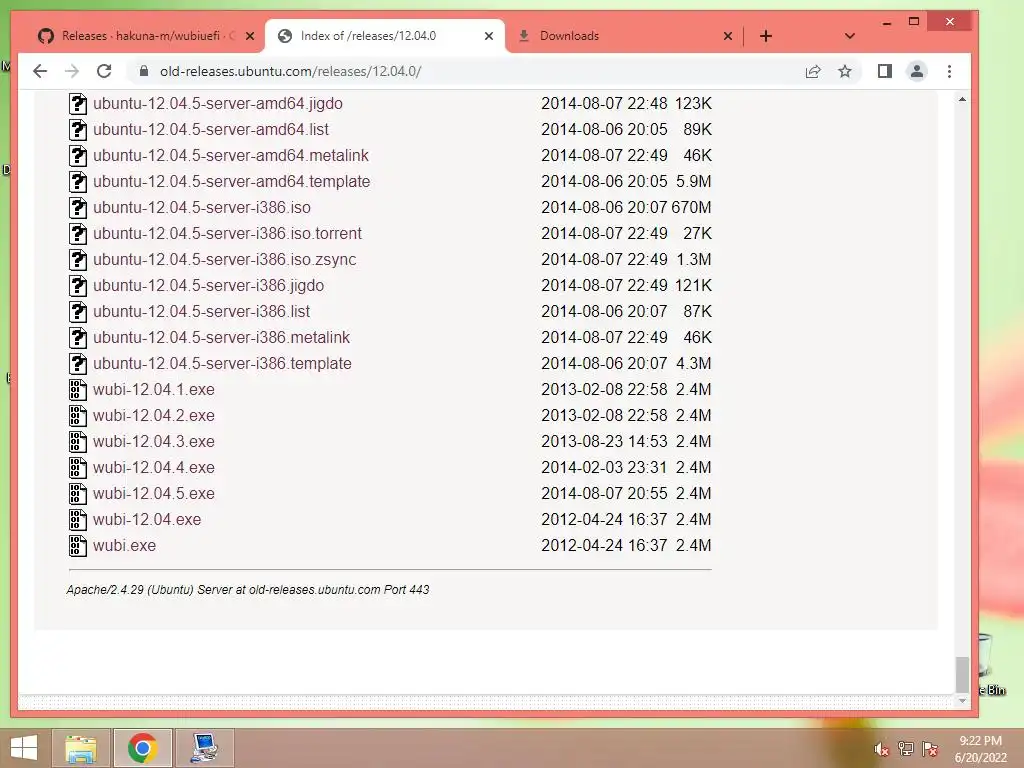
Task: Download wubi-12.04.exe
Action: (x=147, y=520)
